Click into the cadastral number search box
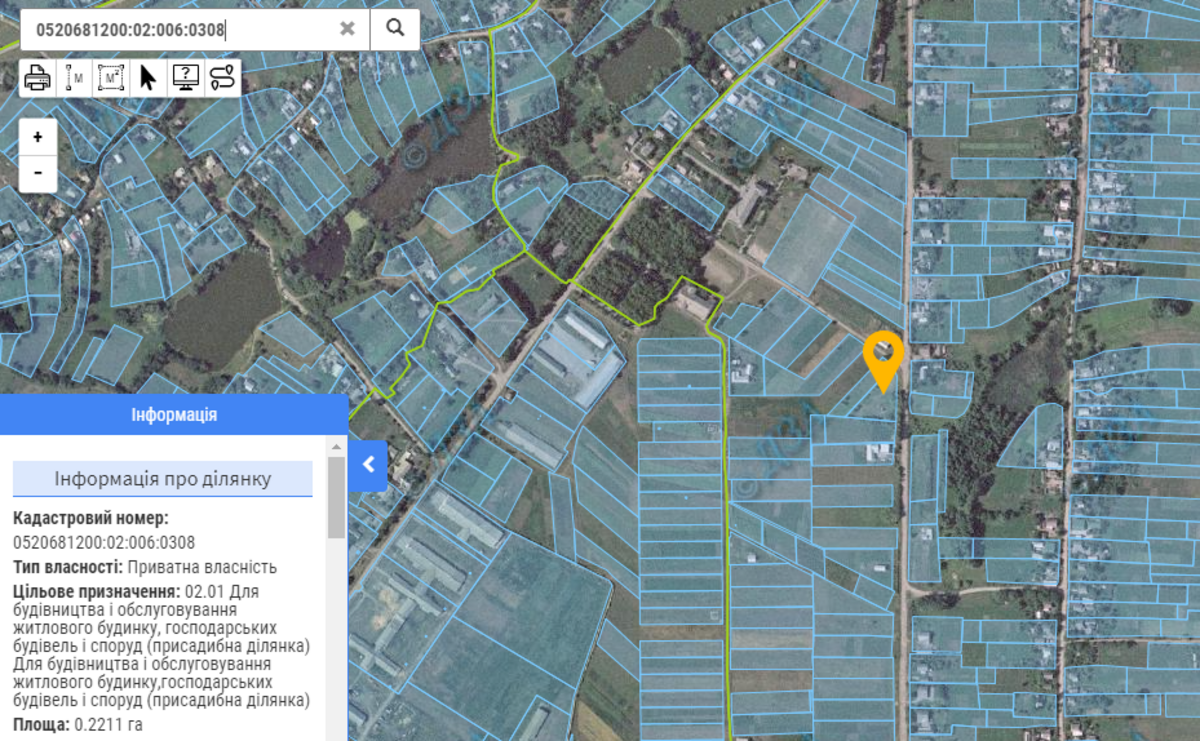 coord(180,29)
